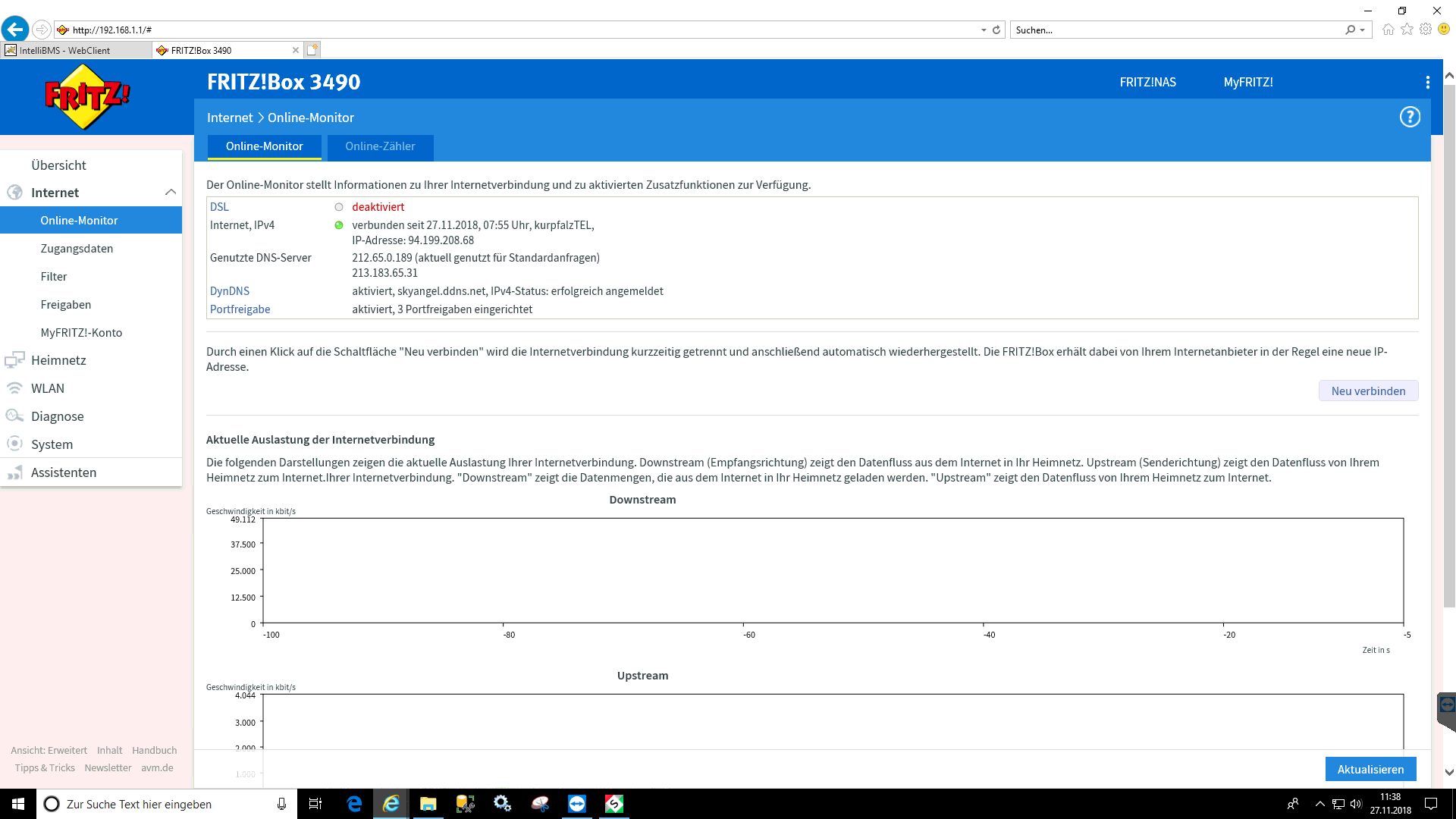Select Zugangsdaten in the sidebar
The height and width of the screenshot is (819, 1456).
point(77,249)
